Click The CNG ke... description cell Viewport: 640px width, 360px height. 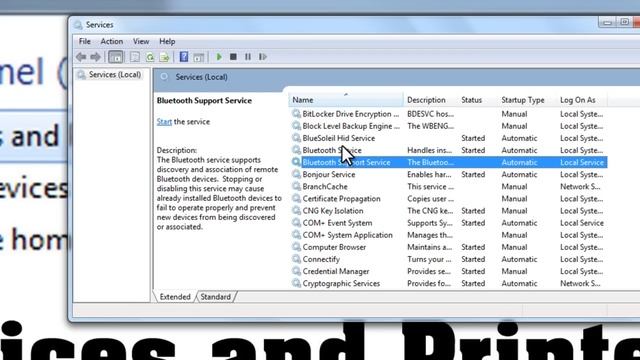(x=430, y=211)
